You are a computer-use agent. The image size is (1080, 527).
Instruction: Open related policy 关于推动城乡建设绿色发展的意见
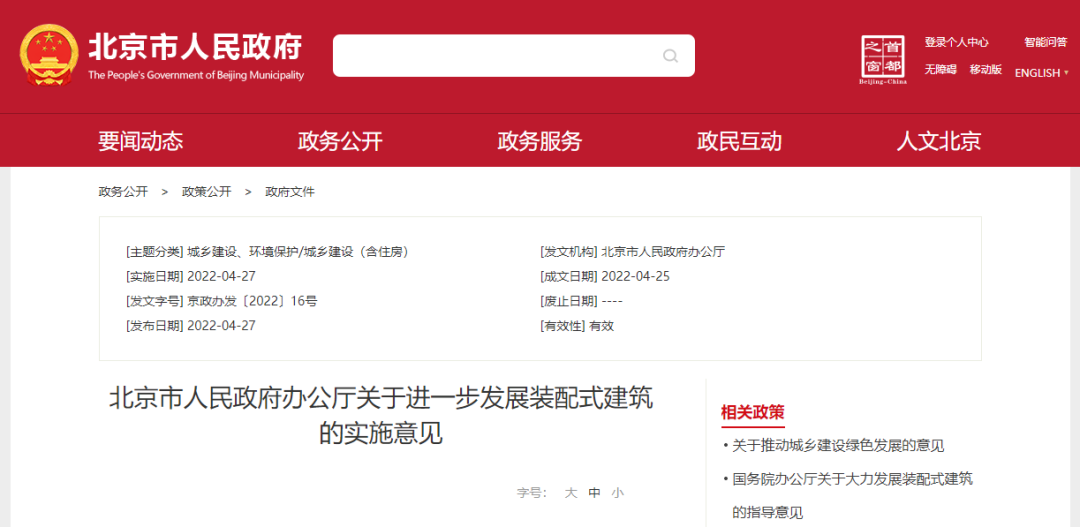[838, 446]
